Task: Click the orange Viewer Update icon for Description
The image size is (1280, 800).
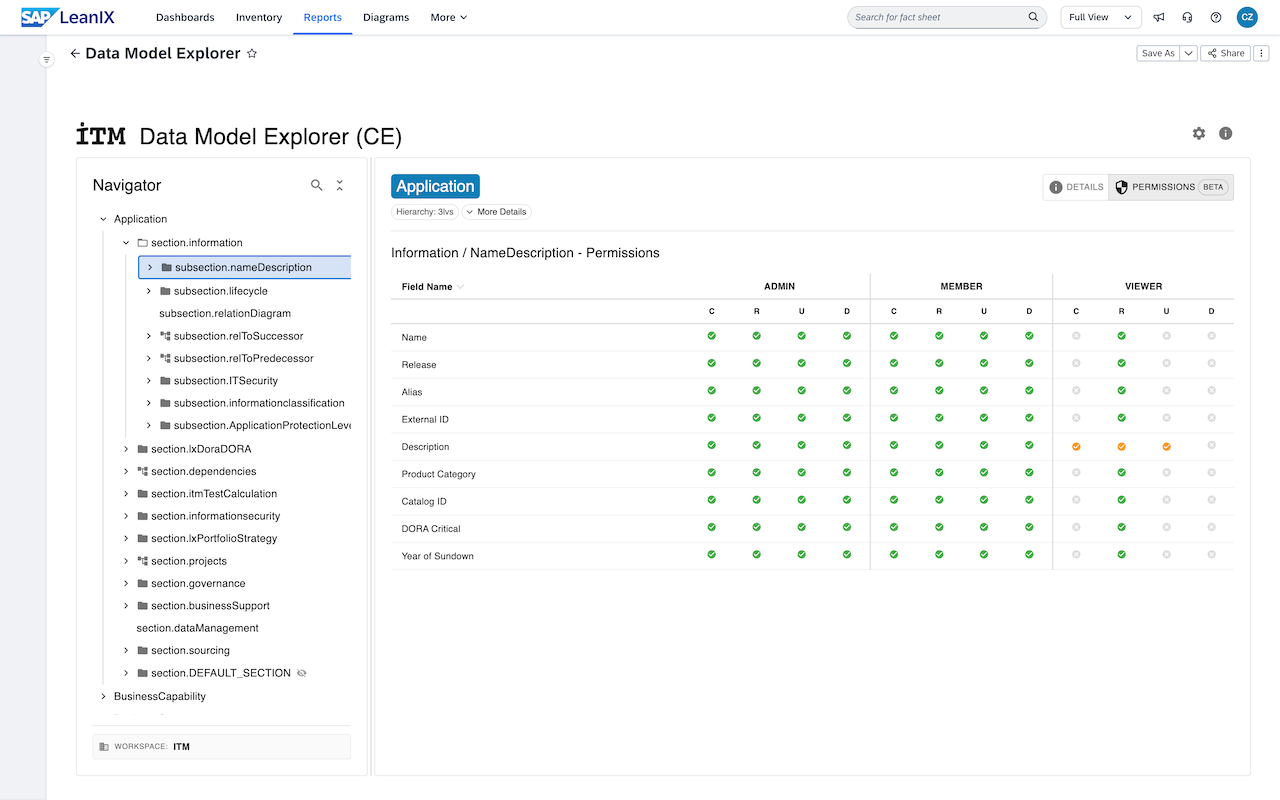Action: (x=1166, y=447)
